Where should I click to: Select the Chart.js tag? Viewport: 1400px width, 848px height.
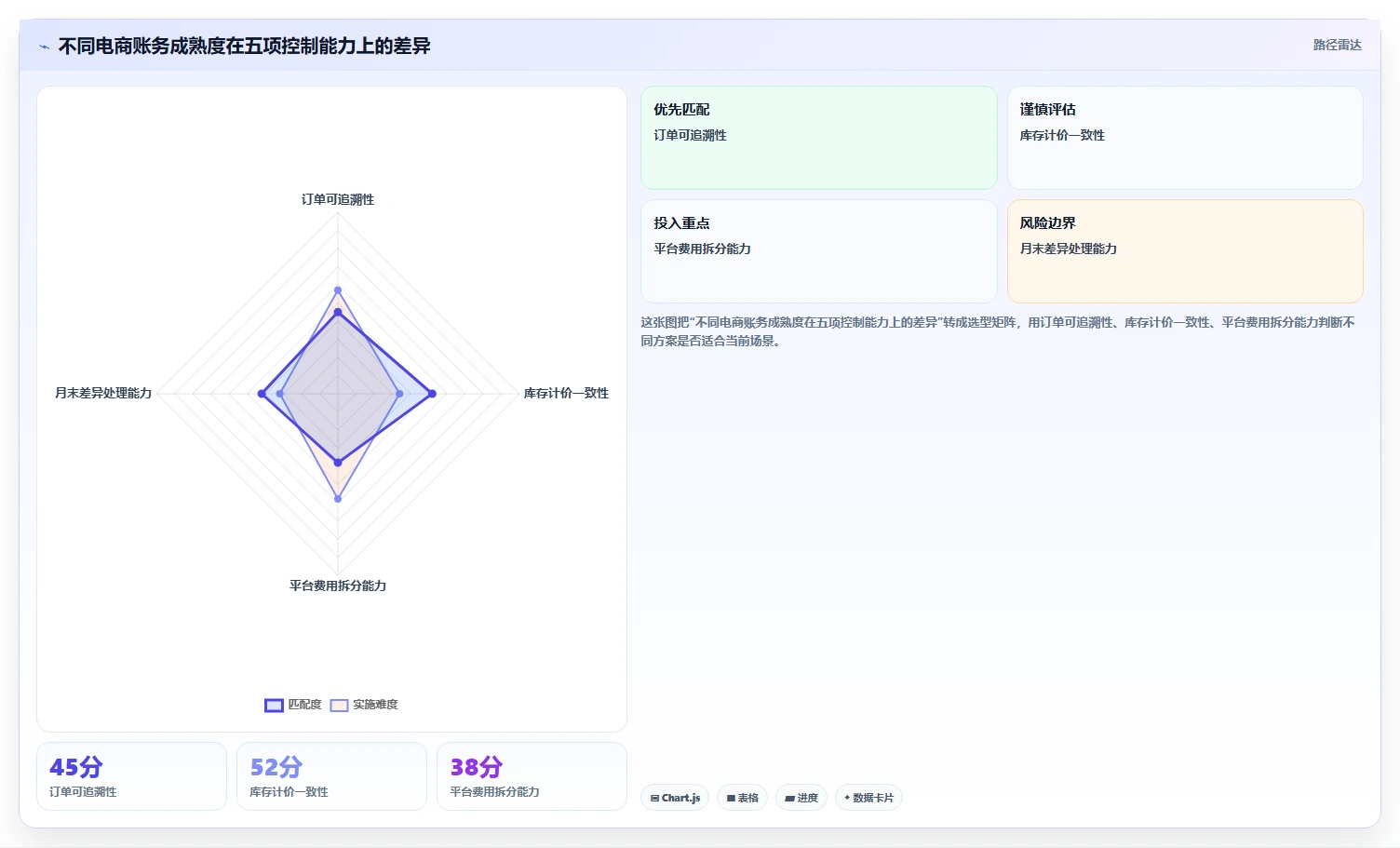(675, 798)
